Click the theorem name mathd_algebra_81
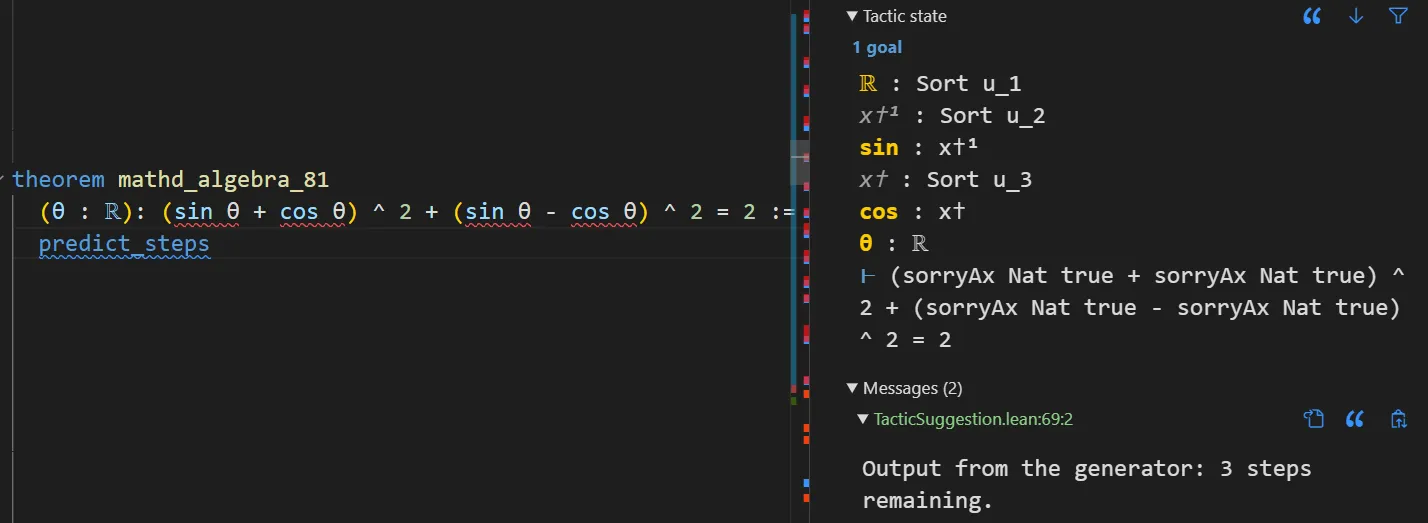 point(223,180)
